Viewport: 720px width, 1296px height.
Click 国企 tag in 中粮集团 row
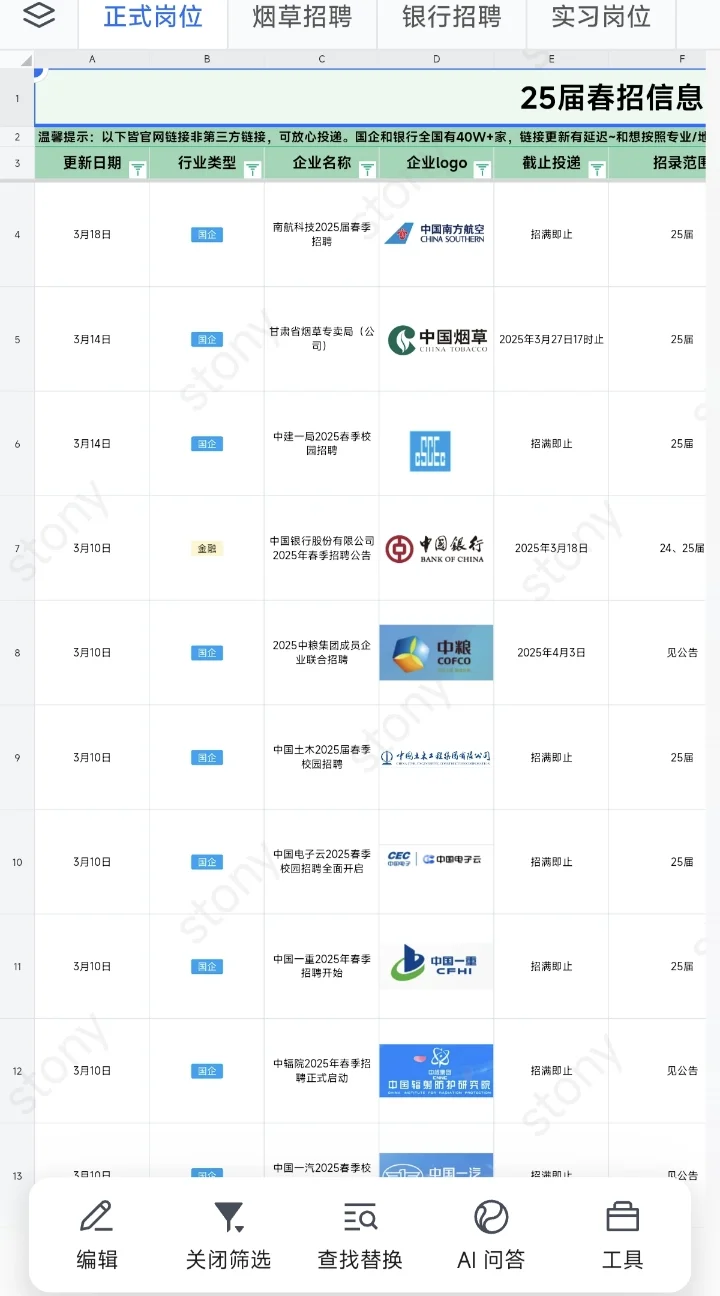(x=207, y=652)
